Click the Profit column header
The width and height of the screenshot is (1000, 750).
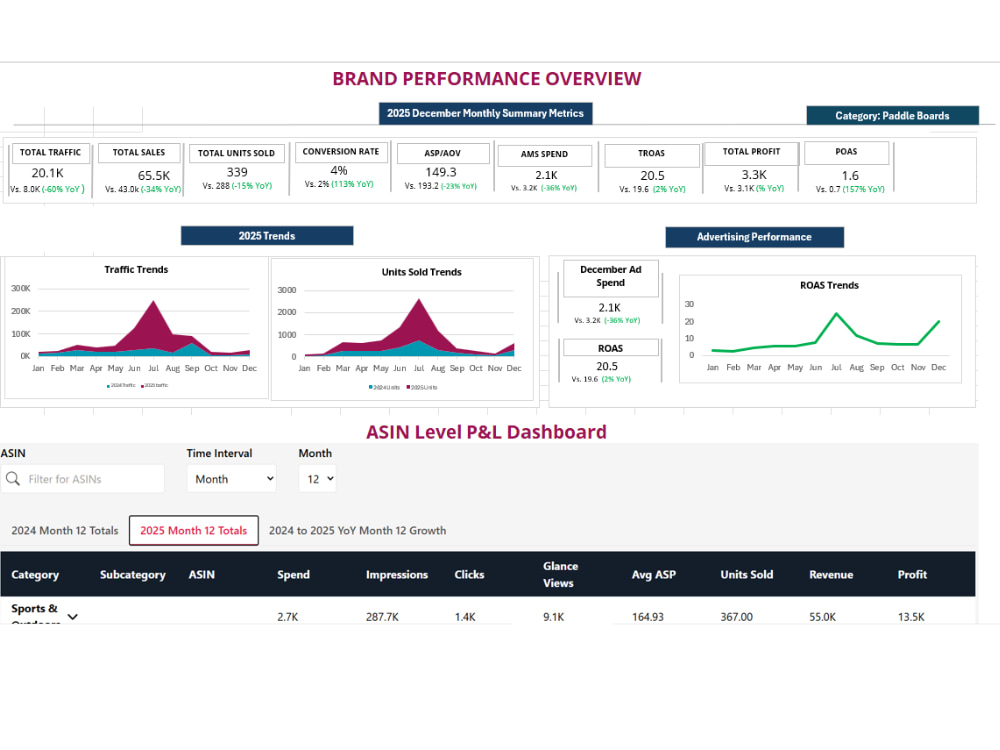coord(912,575)
